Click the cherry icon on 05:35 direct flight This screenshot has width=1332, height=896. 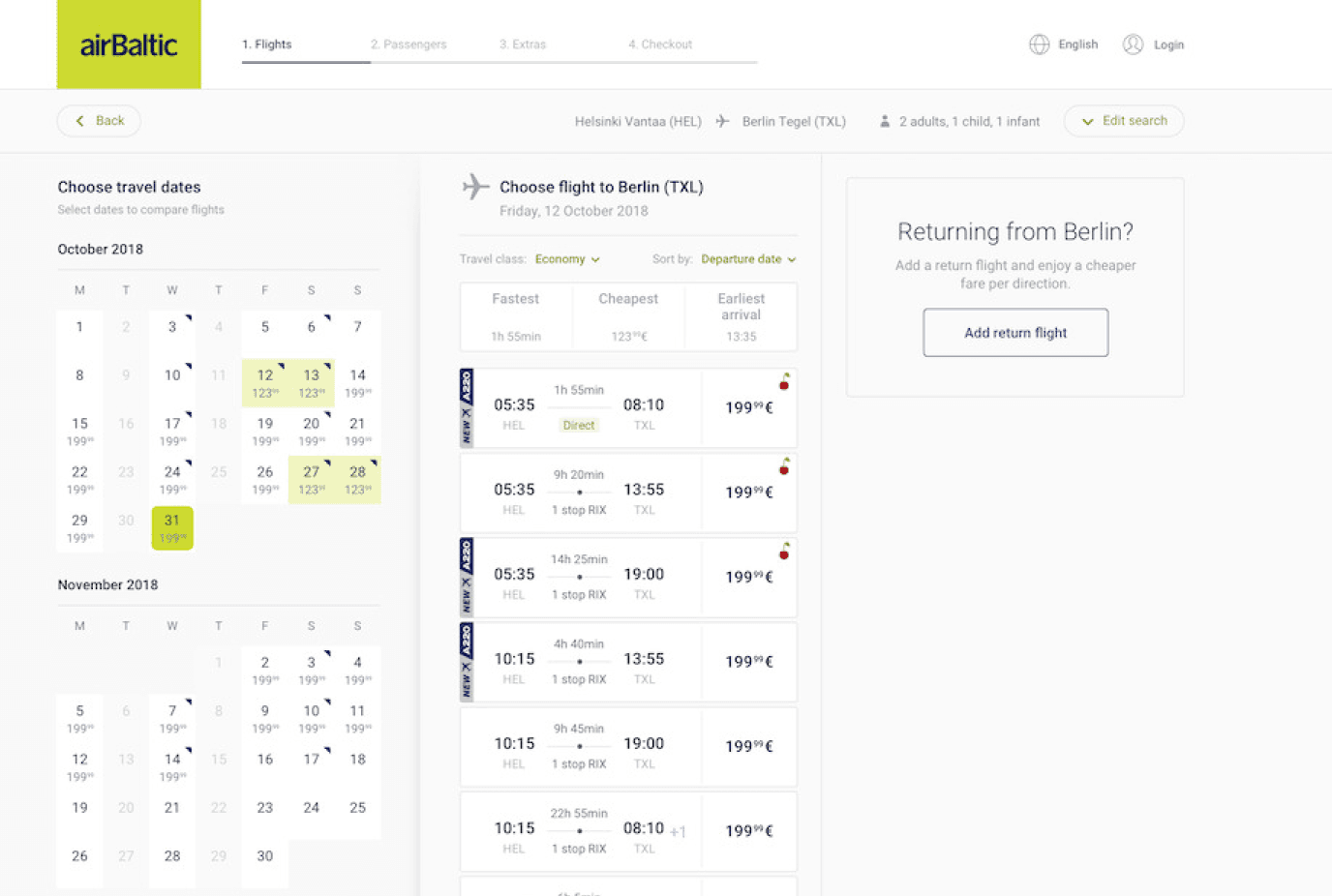(784, 382)
